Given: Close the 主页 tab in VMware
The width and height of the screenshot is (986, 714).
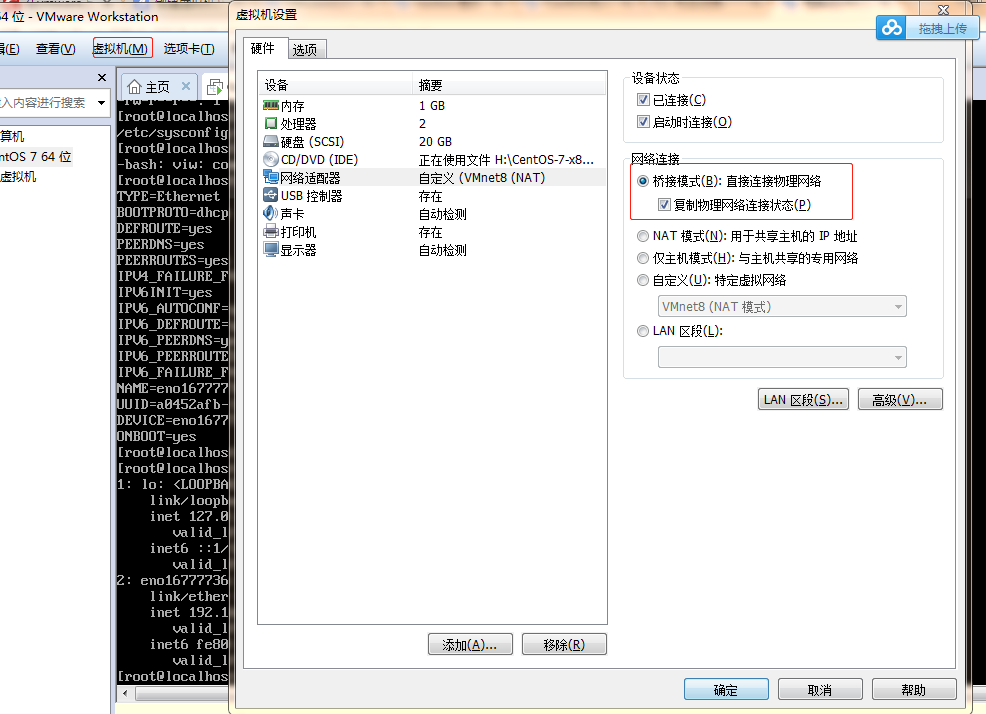Looking at the screenshot, I should 186,86.
